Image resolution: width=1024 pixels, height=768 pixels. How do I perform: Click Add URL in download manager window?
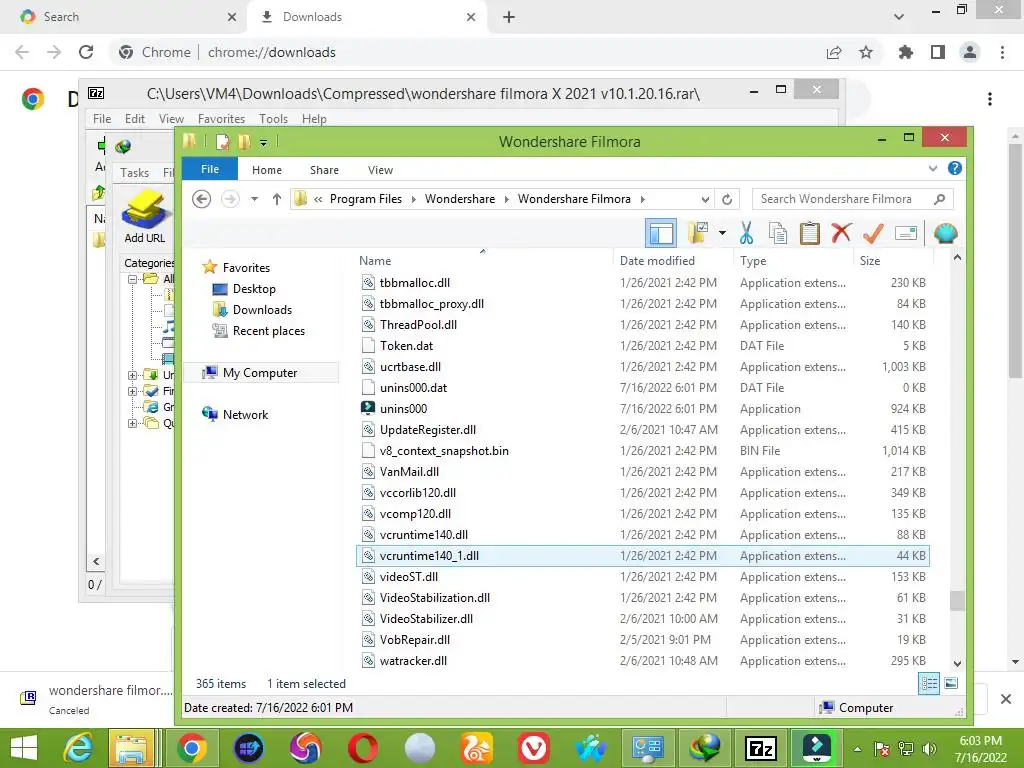[x=145, y=217]
